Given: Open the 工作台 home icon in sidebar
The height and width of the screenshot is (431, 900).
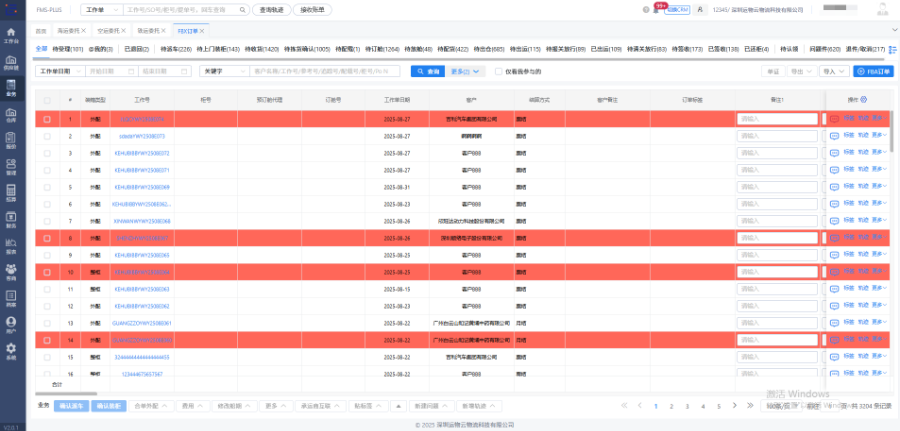Looking at the screenshot, I should pyautogui.click(x=11, y=33).
